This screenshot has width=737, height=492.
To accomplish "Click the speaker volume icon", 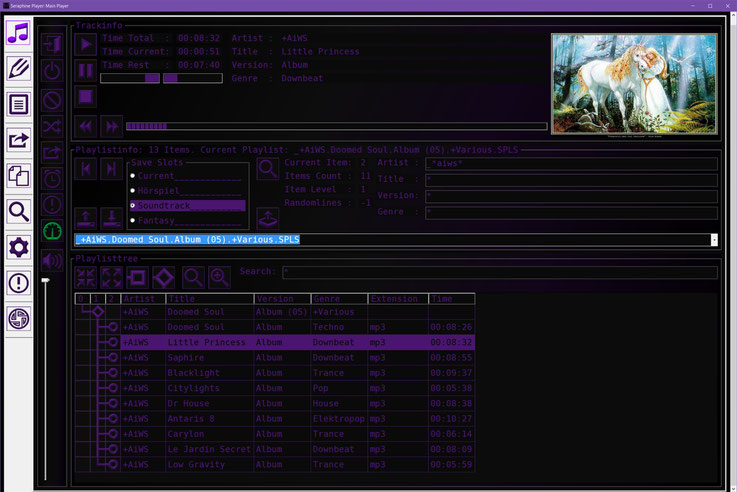I will point(53,260).
